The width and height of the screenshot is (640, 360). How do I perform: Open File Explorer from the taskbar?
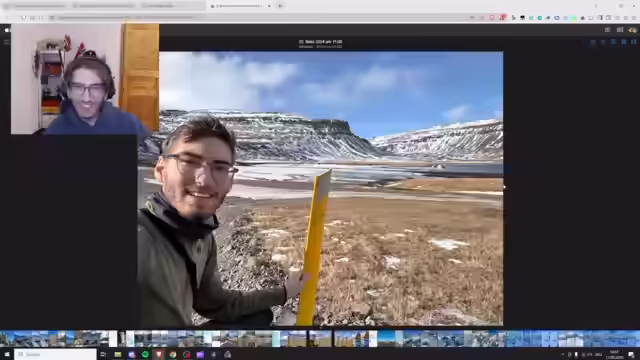click(118, 355)
